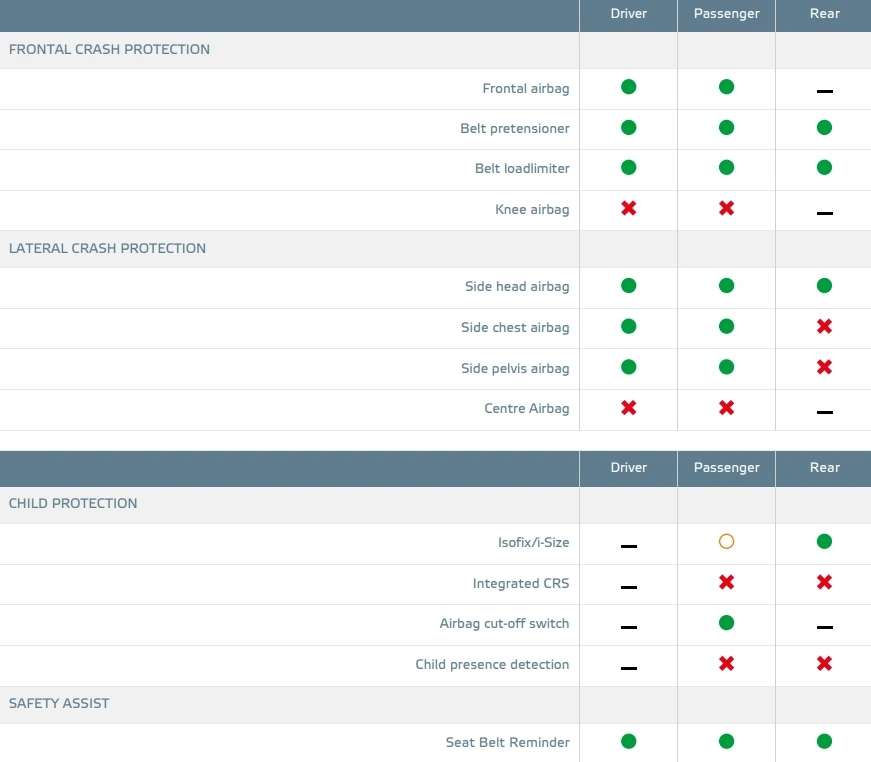Click the green dot for Driver Frontal airbag
Screen dimensions: 871x762
(x=628, y=87)
